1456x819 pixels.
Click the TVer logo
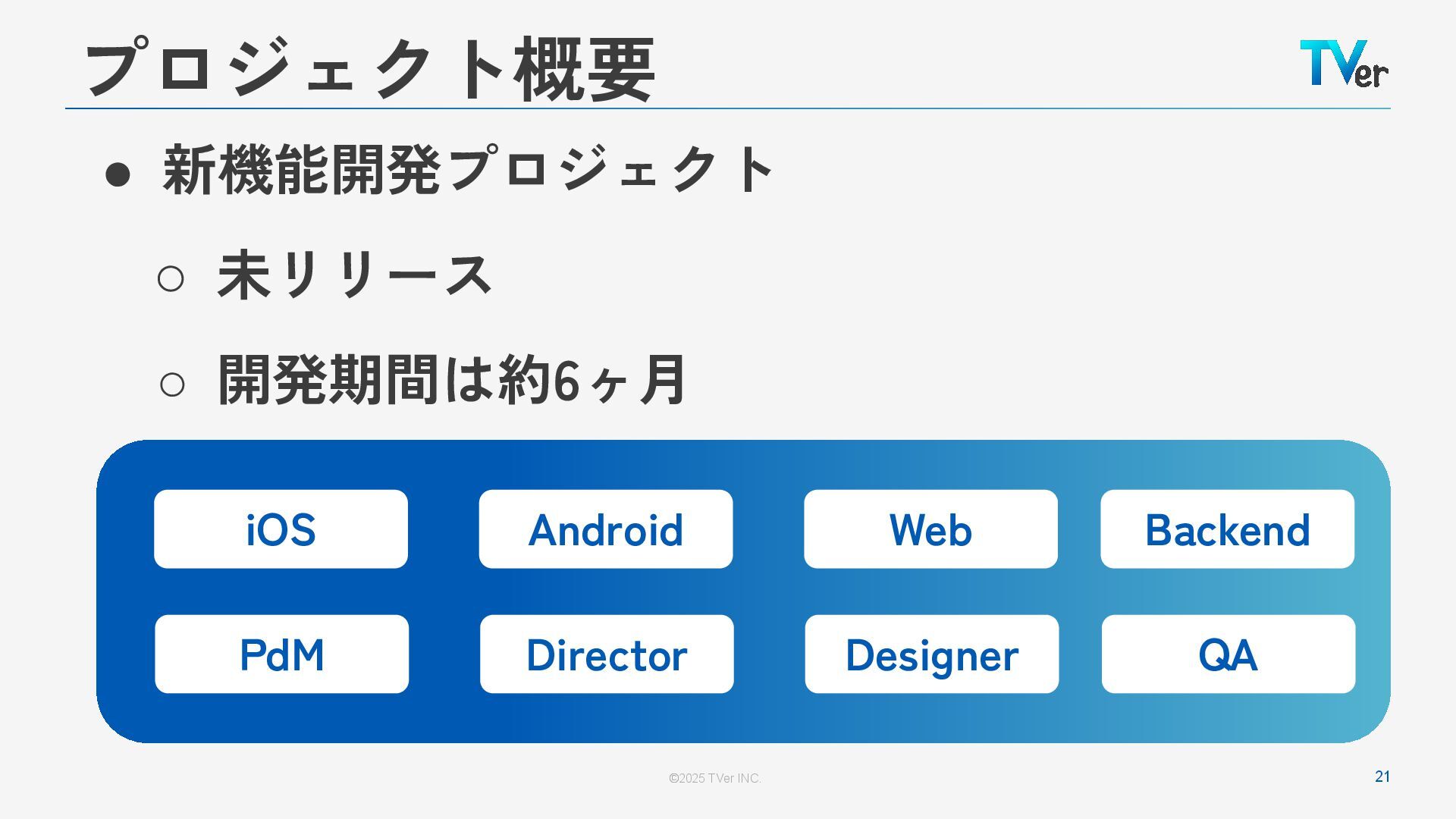tap(1343, 64)
